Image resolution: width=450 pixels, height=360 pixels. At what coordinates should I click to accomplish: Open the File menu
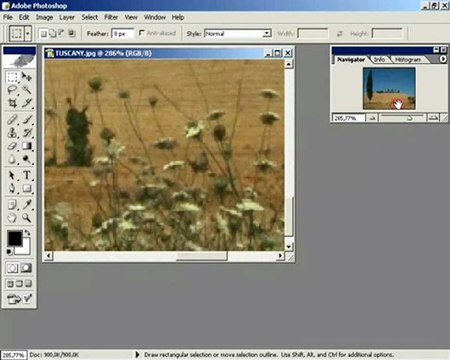click(x=8, y=17)
